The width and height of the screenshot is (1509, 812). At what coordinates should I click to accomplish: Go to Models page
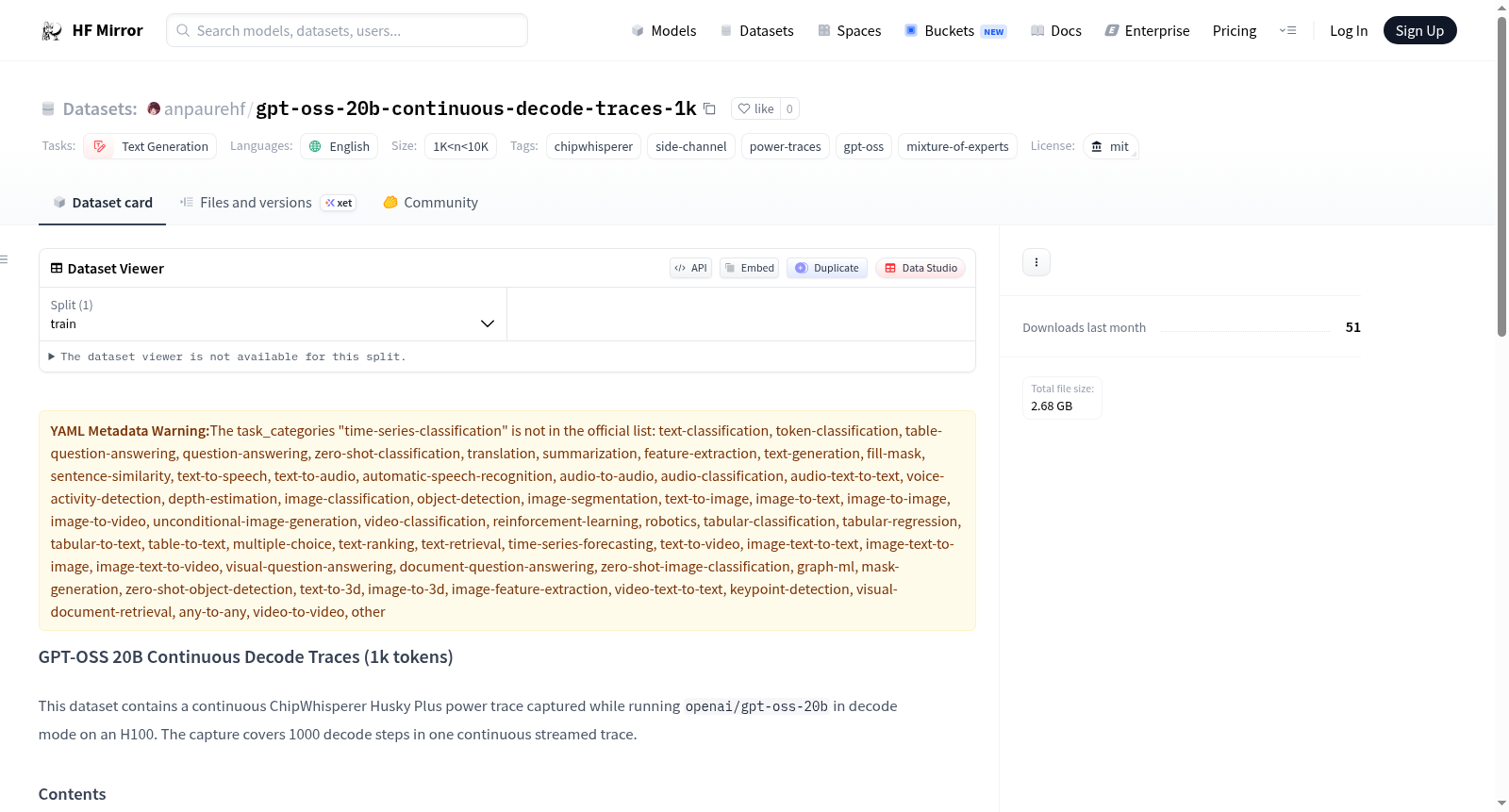pyautogui.click(x=664, y=31)
